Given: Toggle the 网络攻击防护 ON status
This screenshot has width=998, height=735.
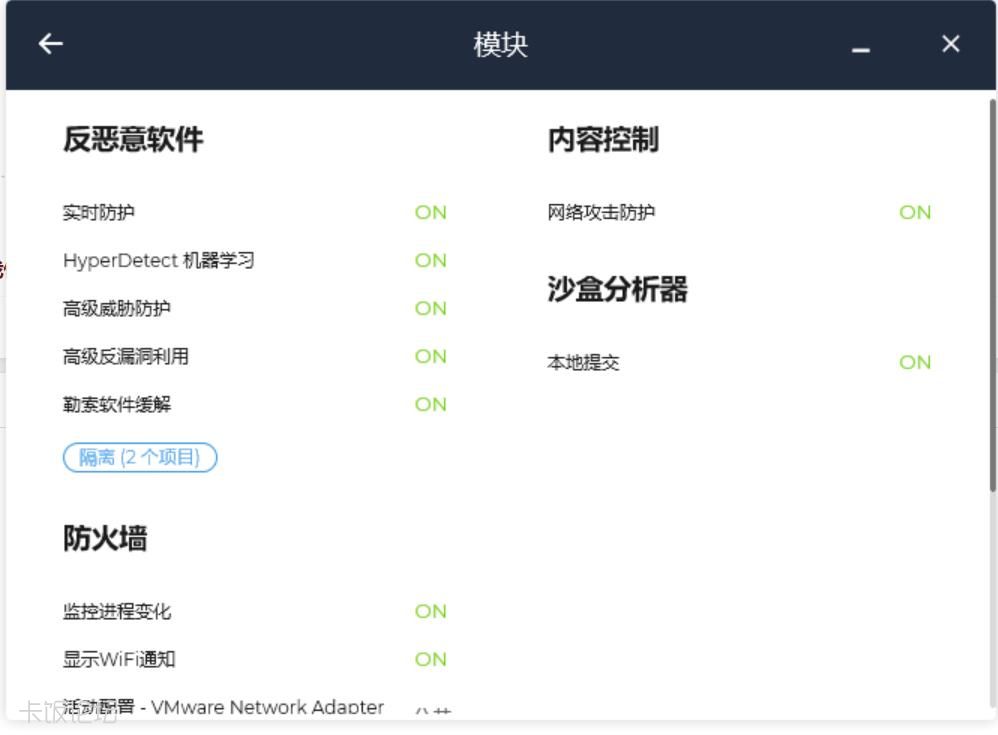Looking at the screenshot, I should click(x=914, y=212).
